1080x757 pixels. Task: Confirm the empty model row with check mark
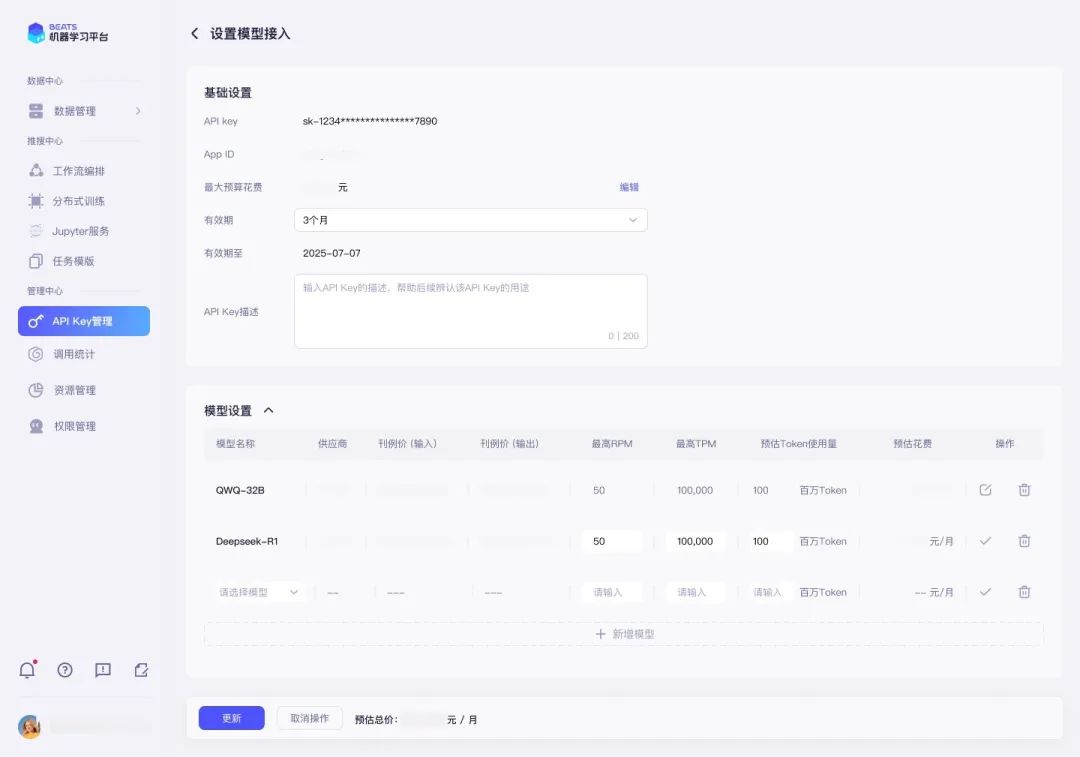click(x=986, y=591)
